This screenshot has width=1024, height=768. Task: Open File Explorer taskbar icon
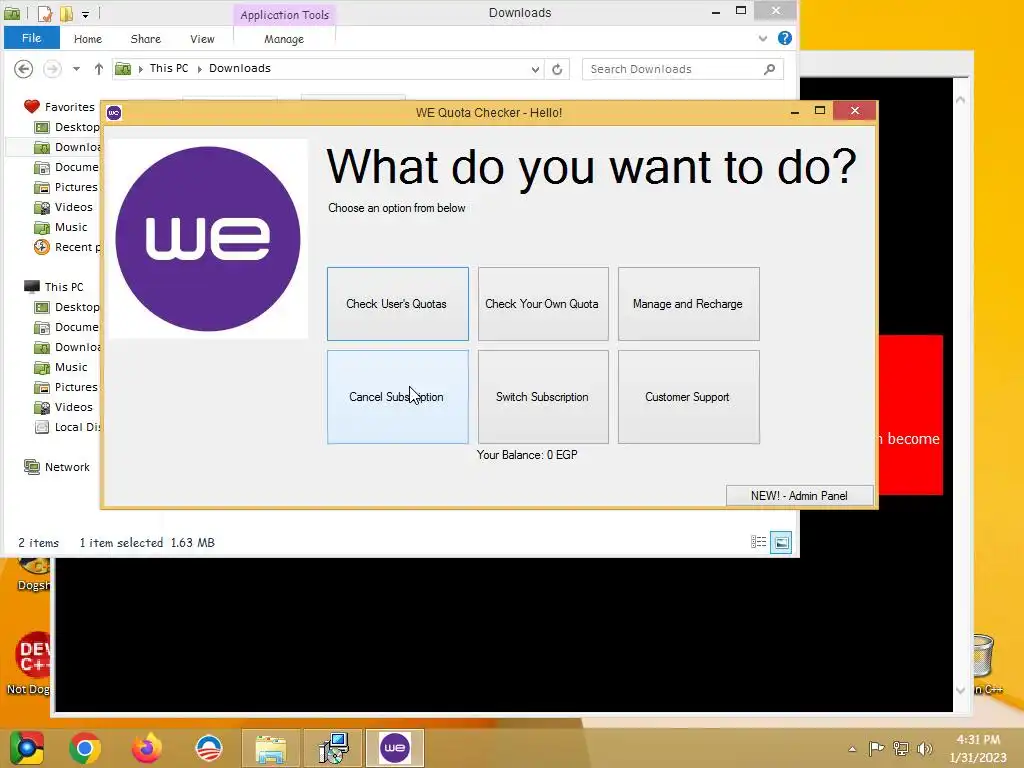(270, 748)
